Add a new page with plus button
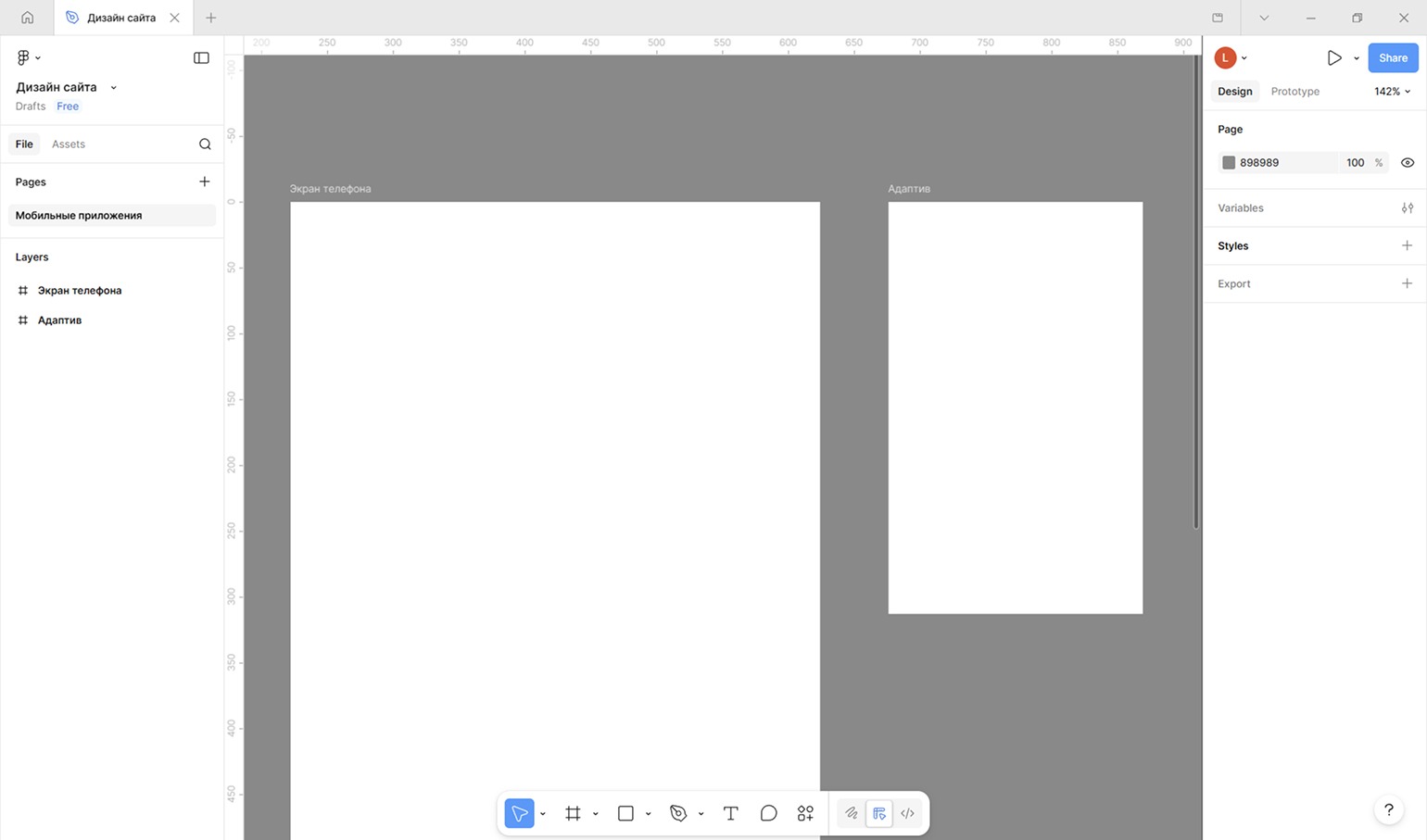Image resolution: width=1427 pixels, height=840 pixels. [x=205, y=182]
